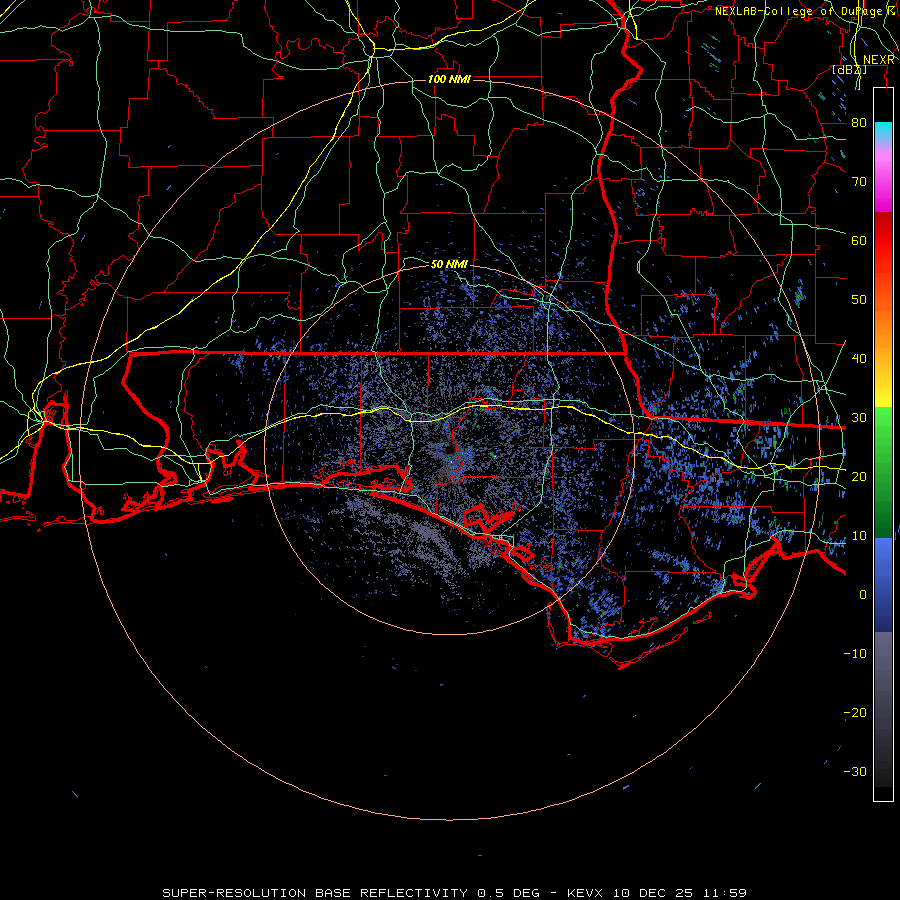900x900 pixels.
Task: Click the 70 value on the dBZ scale
Action: tap(859, 181)
